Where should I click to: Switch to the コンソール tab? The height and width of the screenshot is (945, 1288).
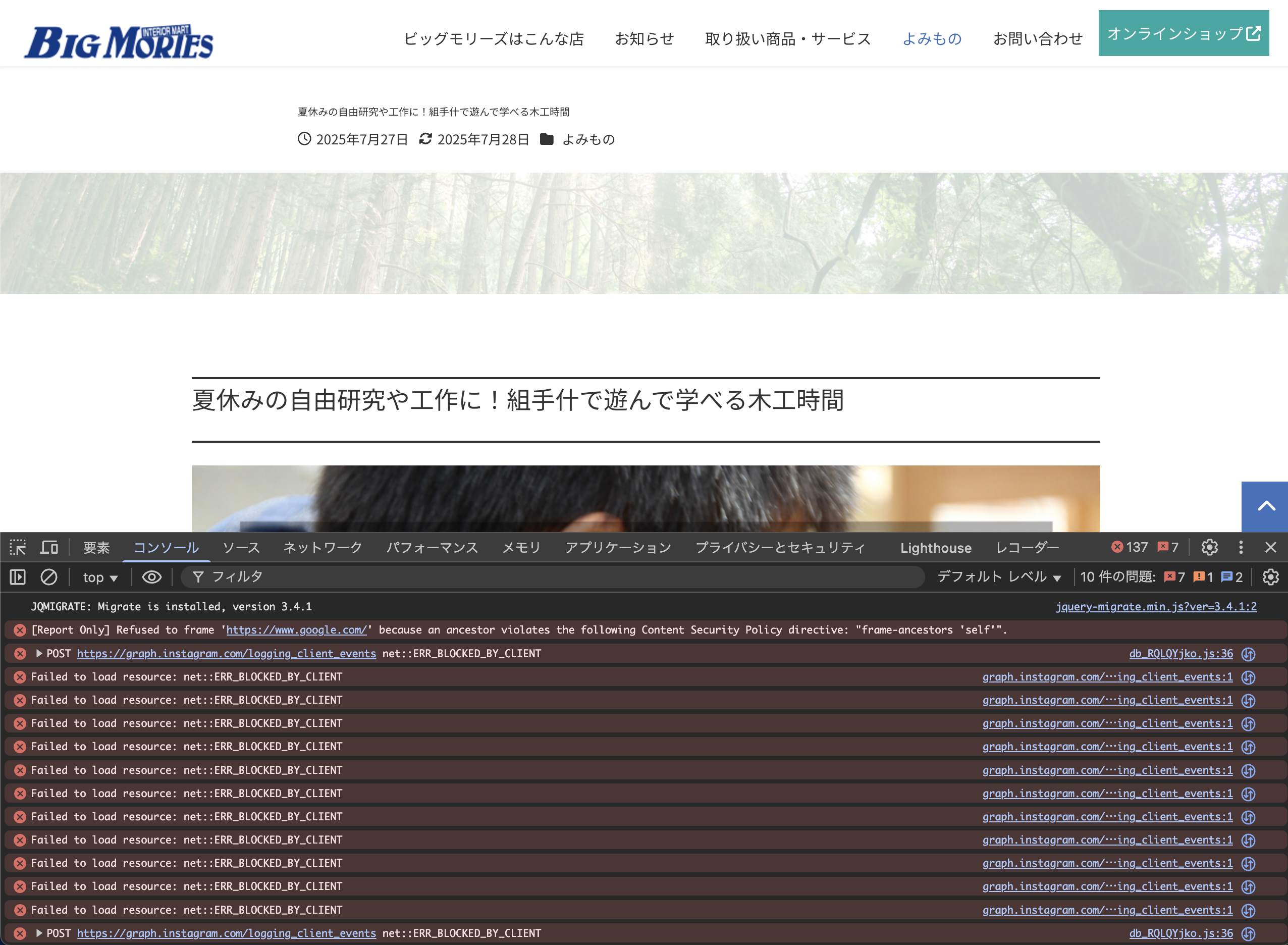[x=166, y=547]
